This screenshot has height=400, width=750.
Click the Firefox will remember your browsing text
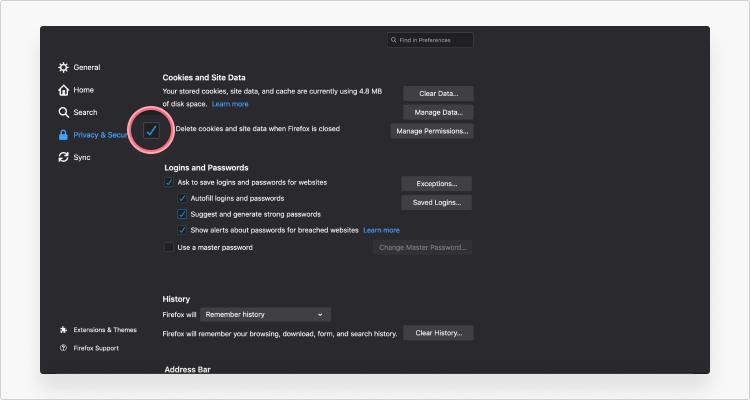point(280,333)
